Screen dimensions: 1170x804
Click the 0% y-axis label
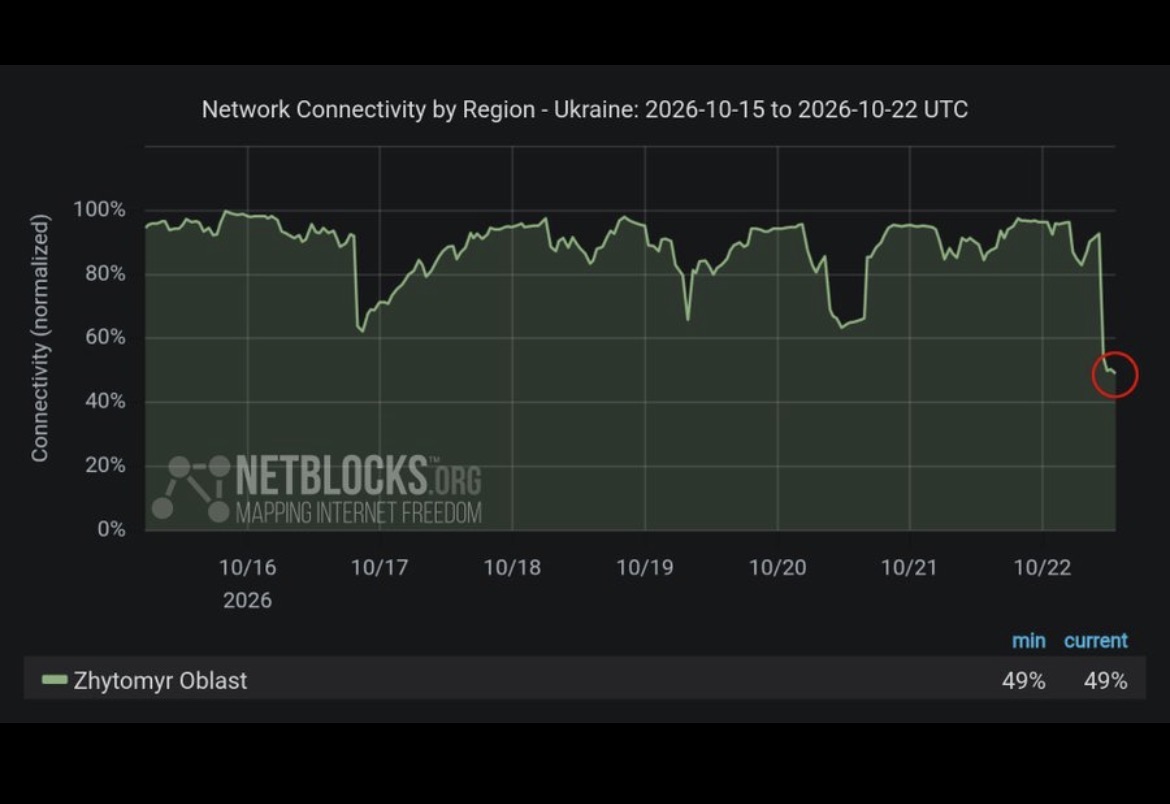click(111, 529)
